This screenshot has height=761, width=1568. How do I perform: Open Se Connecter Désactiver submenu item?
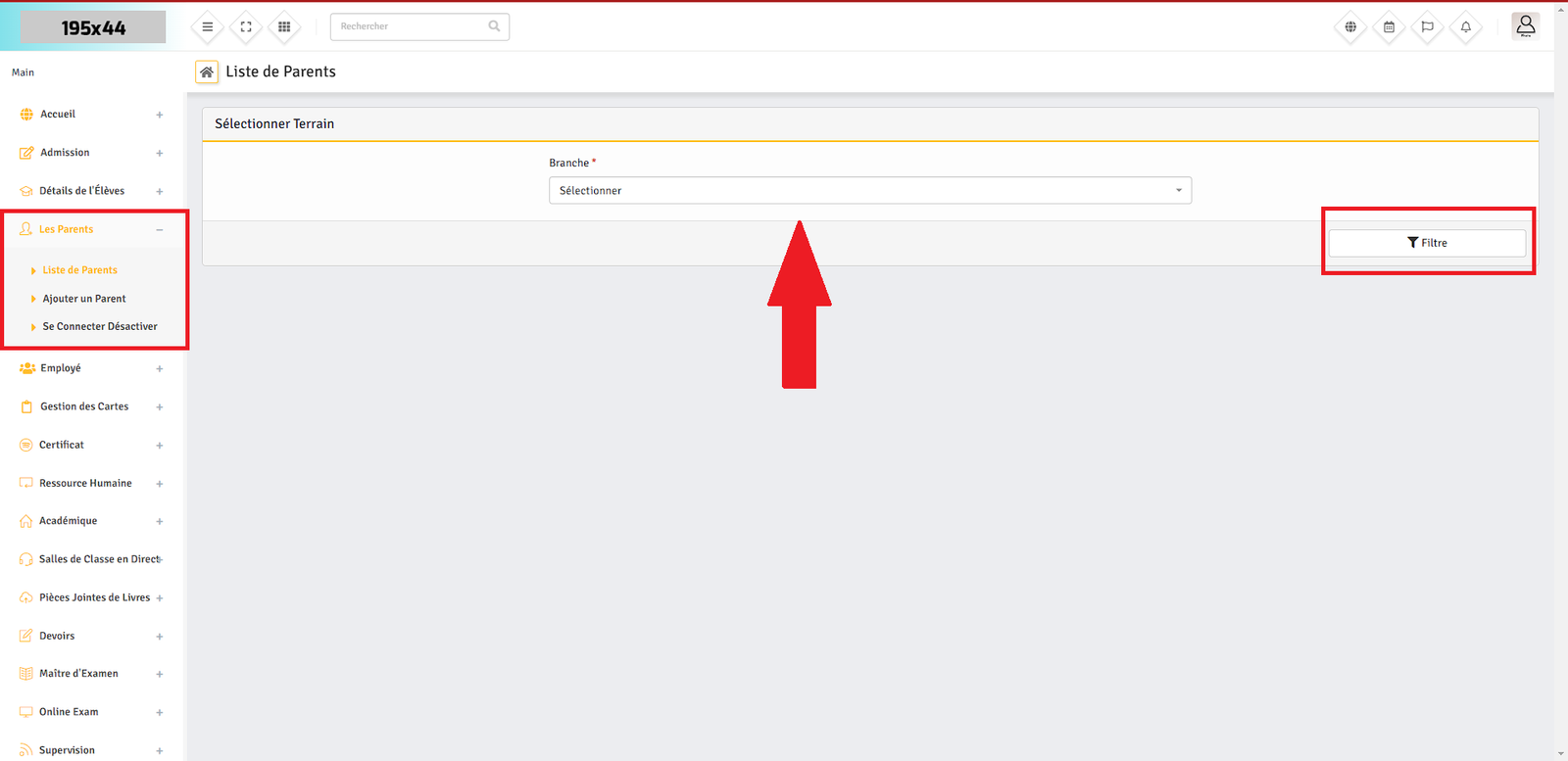click(x=99, y=327)
